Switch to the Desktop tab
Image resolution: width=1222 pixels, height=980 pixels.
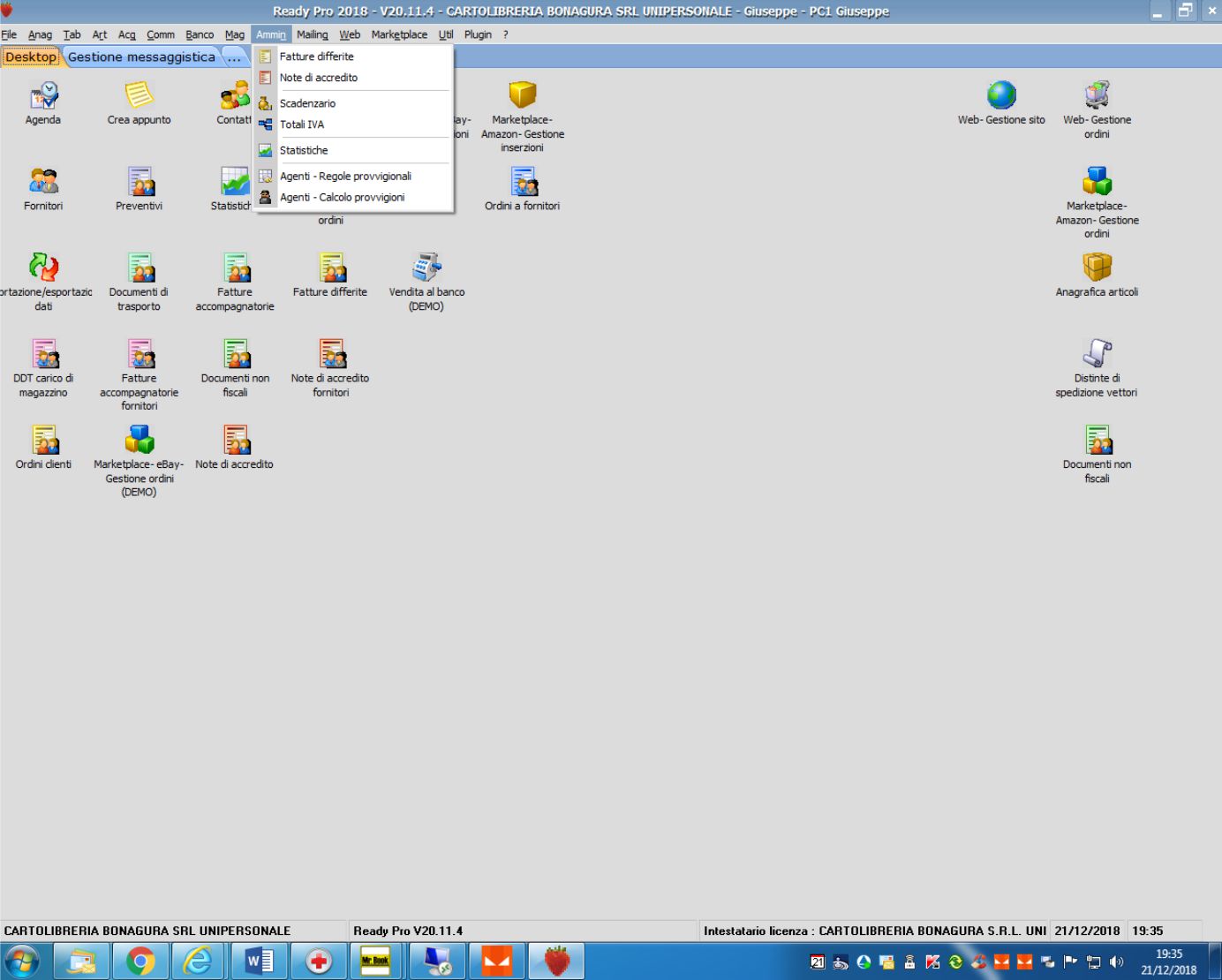click(31, 57)
